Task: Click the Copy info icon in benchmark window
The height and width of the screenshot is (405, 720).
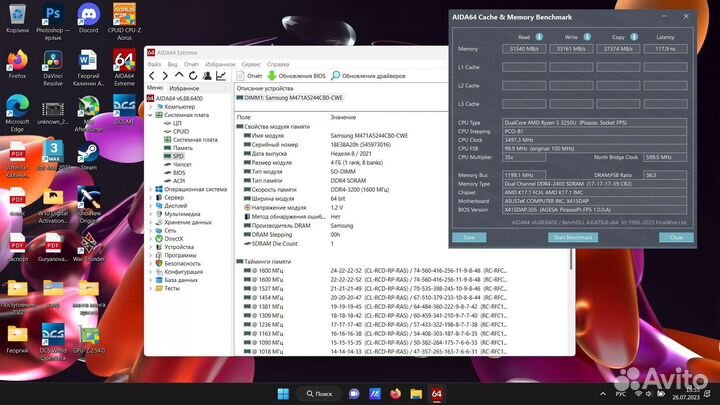Action: pos(634,37)
